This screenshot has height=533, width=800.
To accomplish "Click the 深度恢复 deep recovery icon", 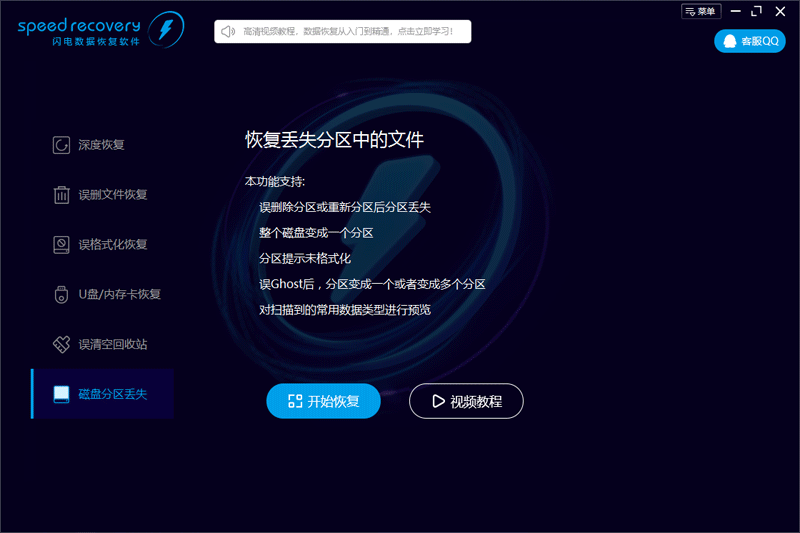I will [61, 145].
